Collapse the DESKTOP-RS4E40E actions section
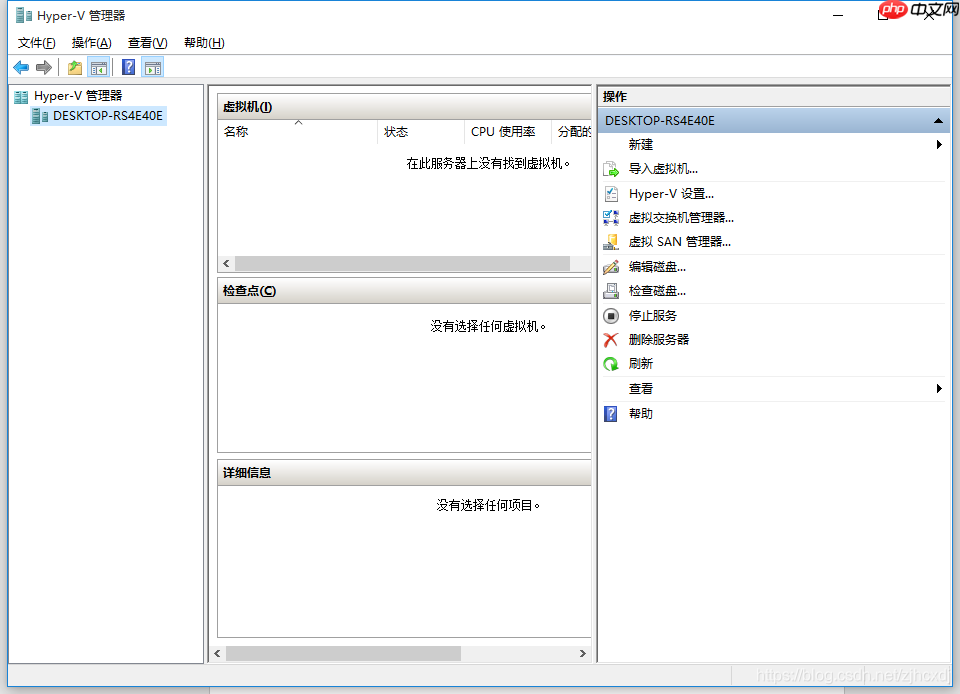960x694 pixels. pos(936,120)
